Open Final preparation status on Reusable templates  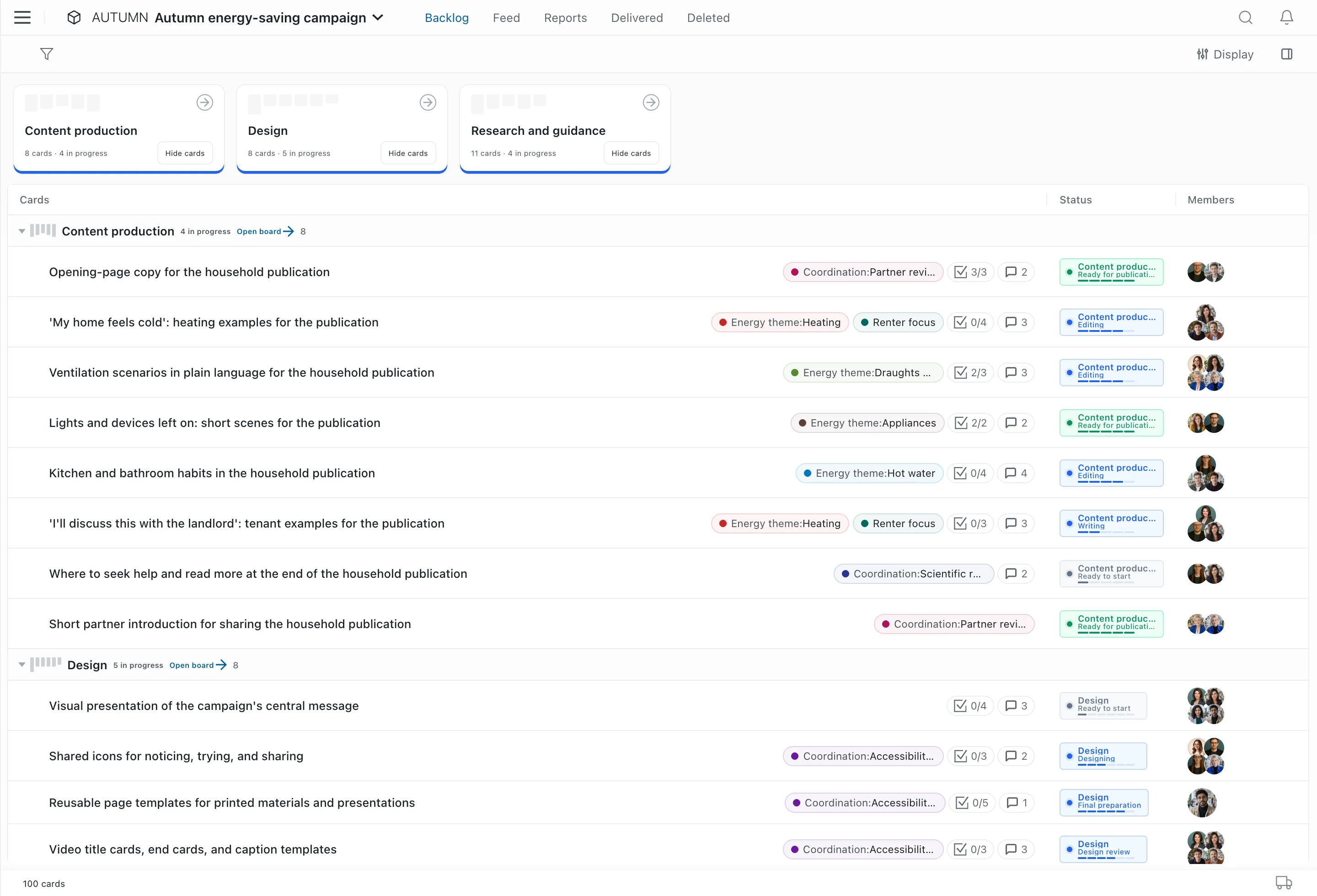coord(1103,803)
